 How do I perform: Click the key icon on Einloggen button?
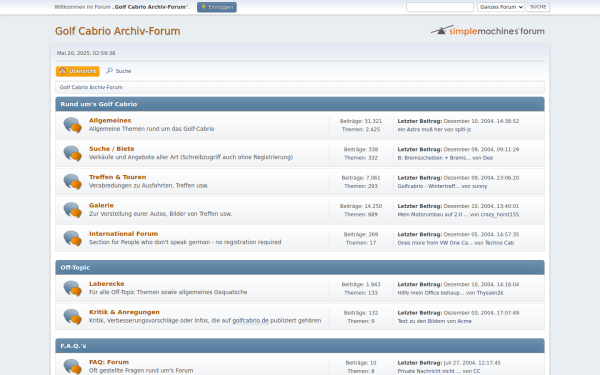204,7
